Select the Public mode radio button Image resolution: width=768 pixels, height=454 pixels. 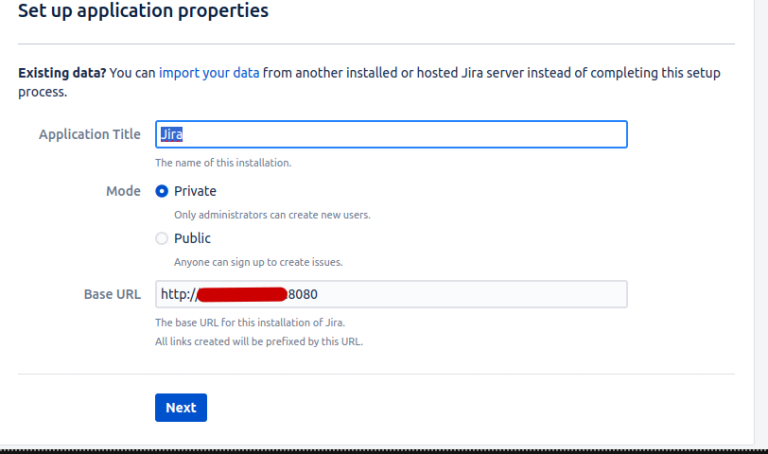162,239
